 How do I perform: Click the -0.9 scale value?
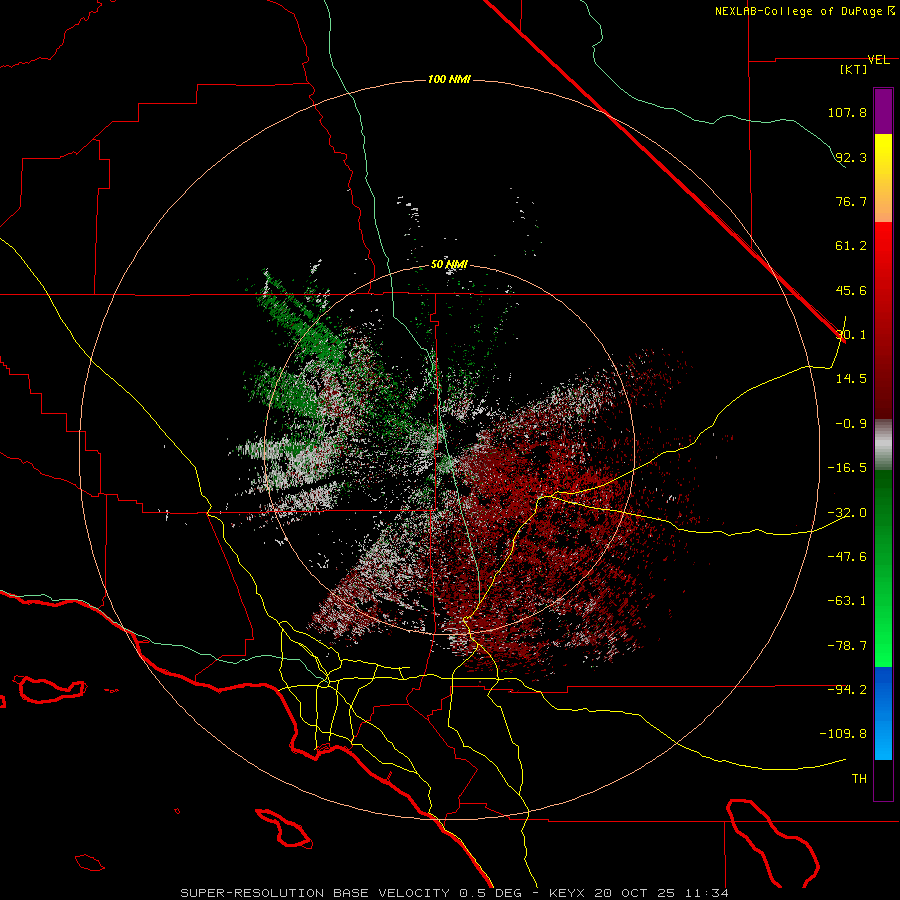tap(851, 424)
